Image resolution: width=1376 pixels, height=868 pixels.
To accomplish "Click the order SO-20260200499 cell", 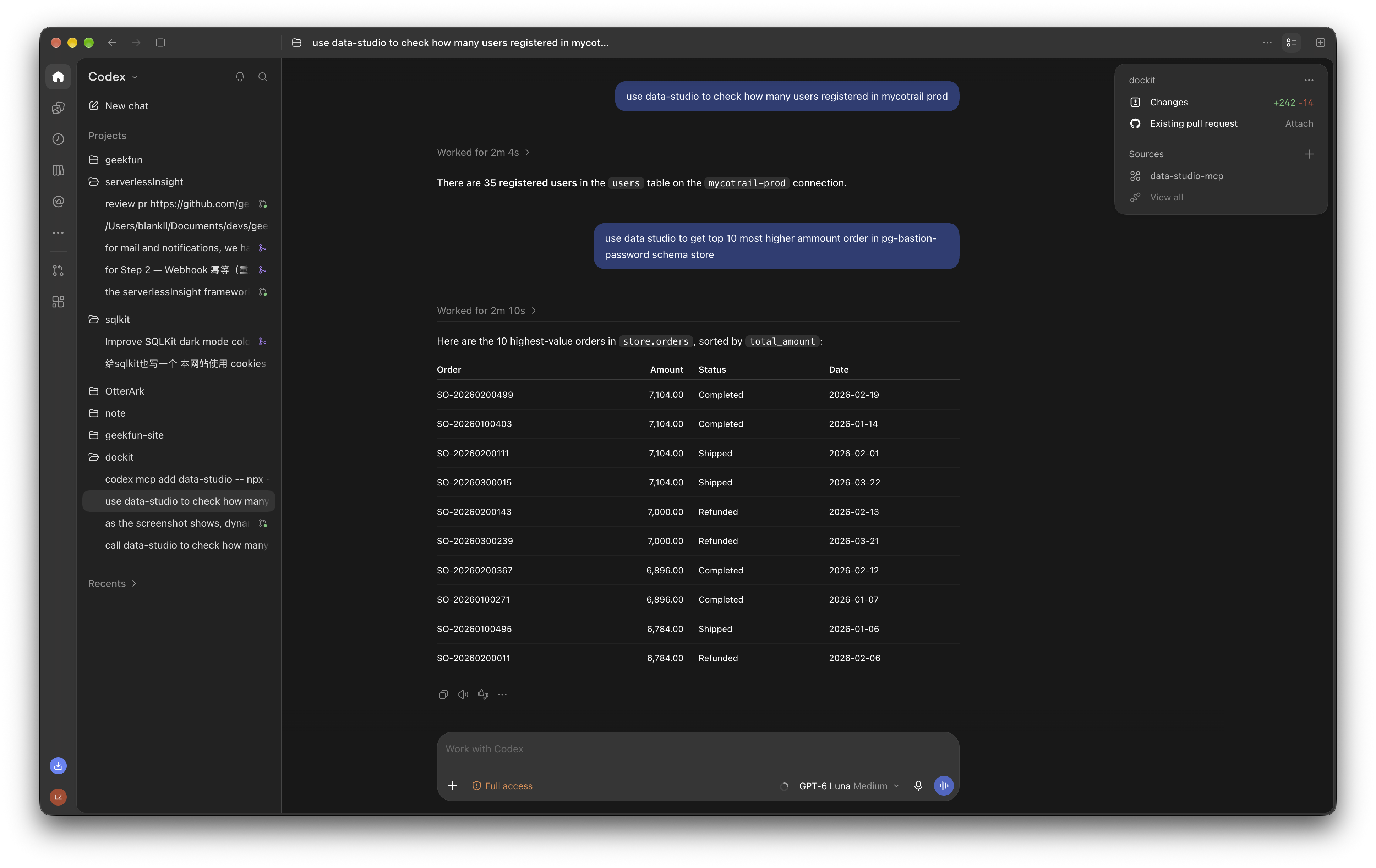I will (475, 395).
